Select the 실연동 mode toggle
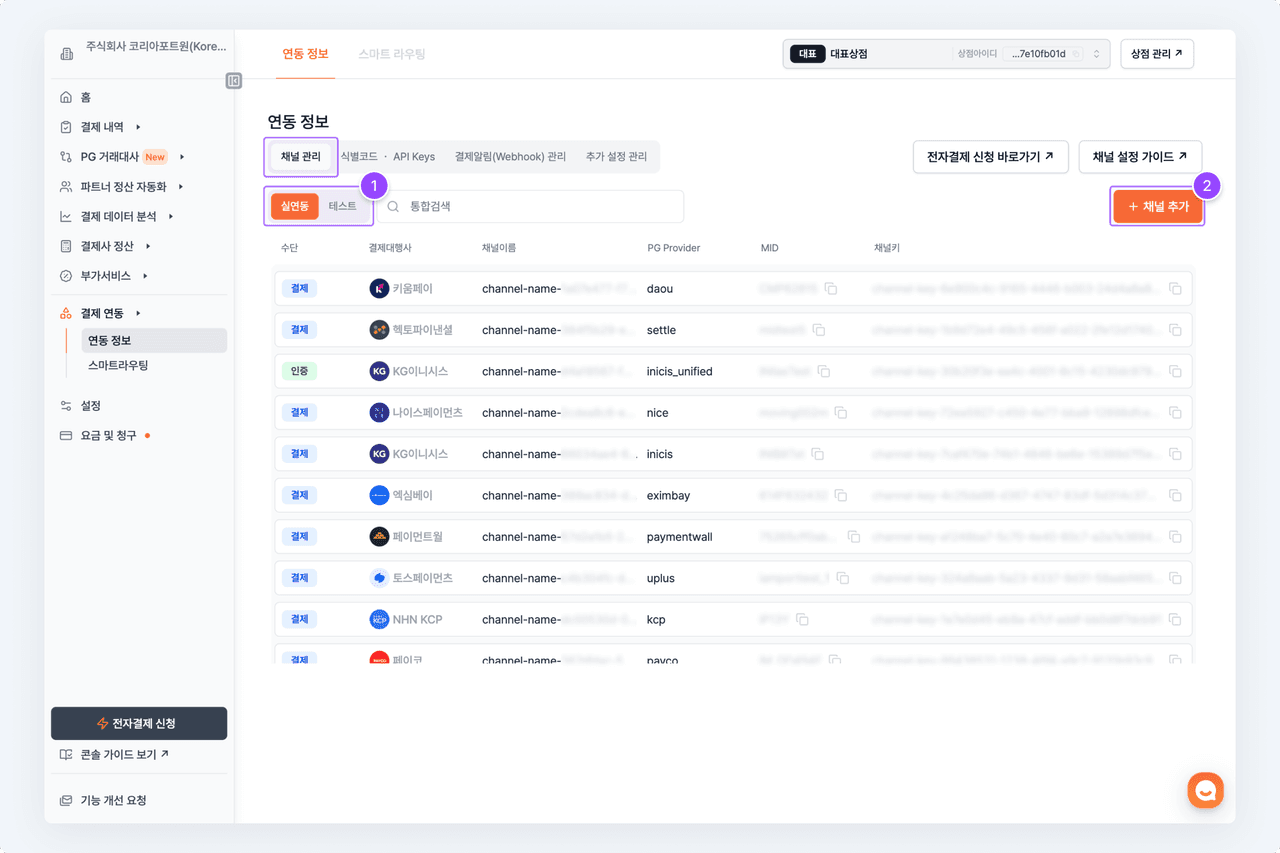Viewport: 1280px width, 853px height. tap(295, 206)
